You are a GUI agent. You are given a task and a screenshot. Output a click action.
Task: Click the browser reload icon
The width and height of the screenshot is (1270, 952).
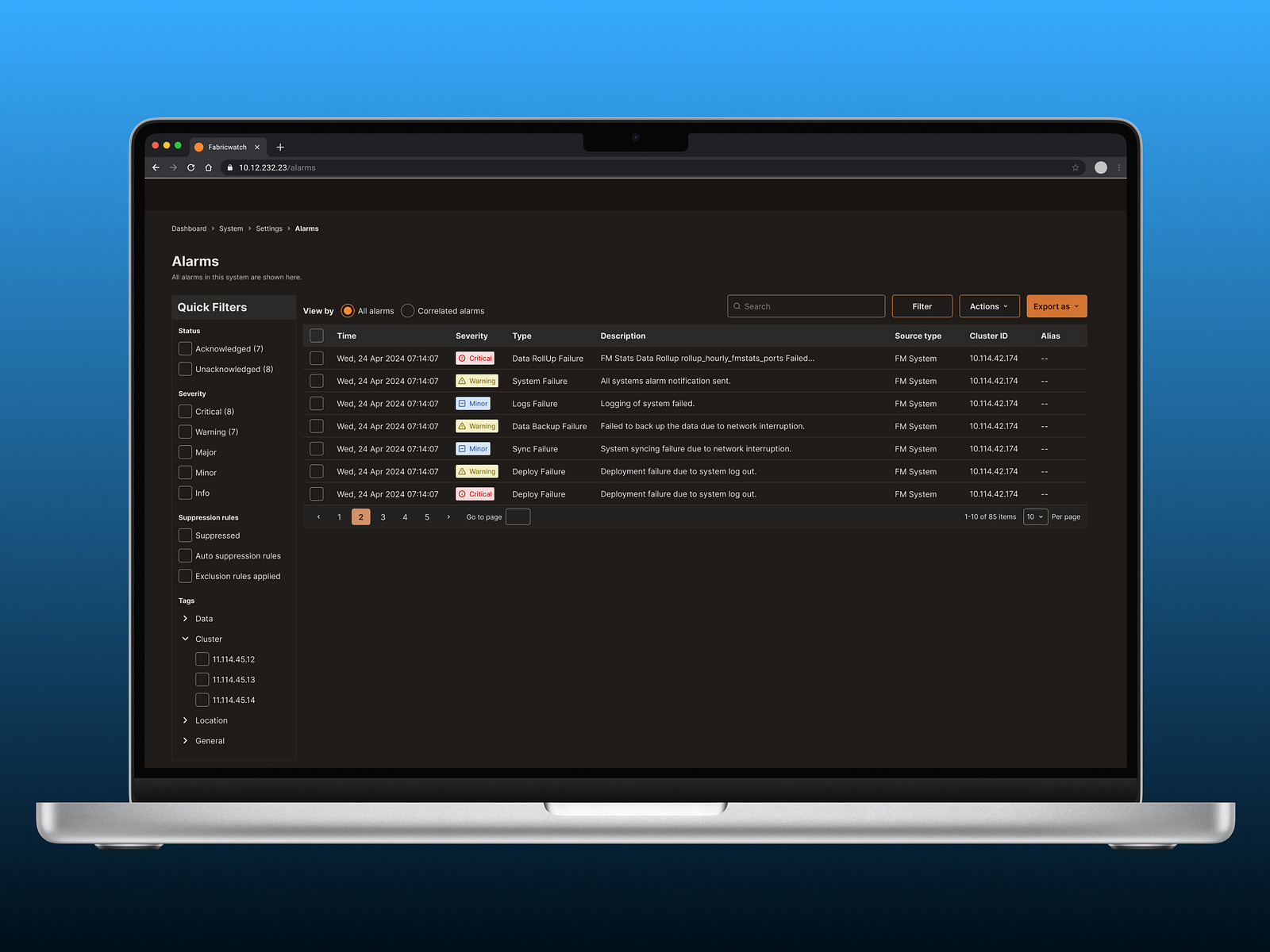pyautogui.click(x=190, y=167)
